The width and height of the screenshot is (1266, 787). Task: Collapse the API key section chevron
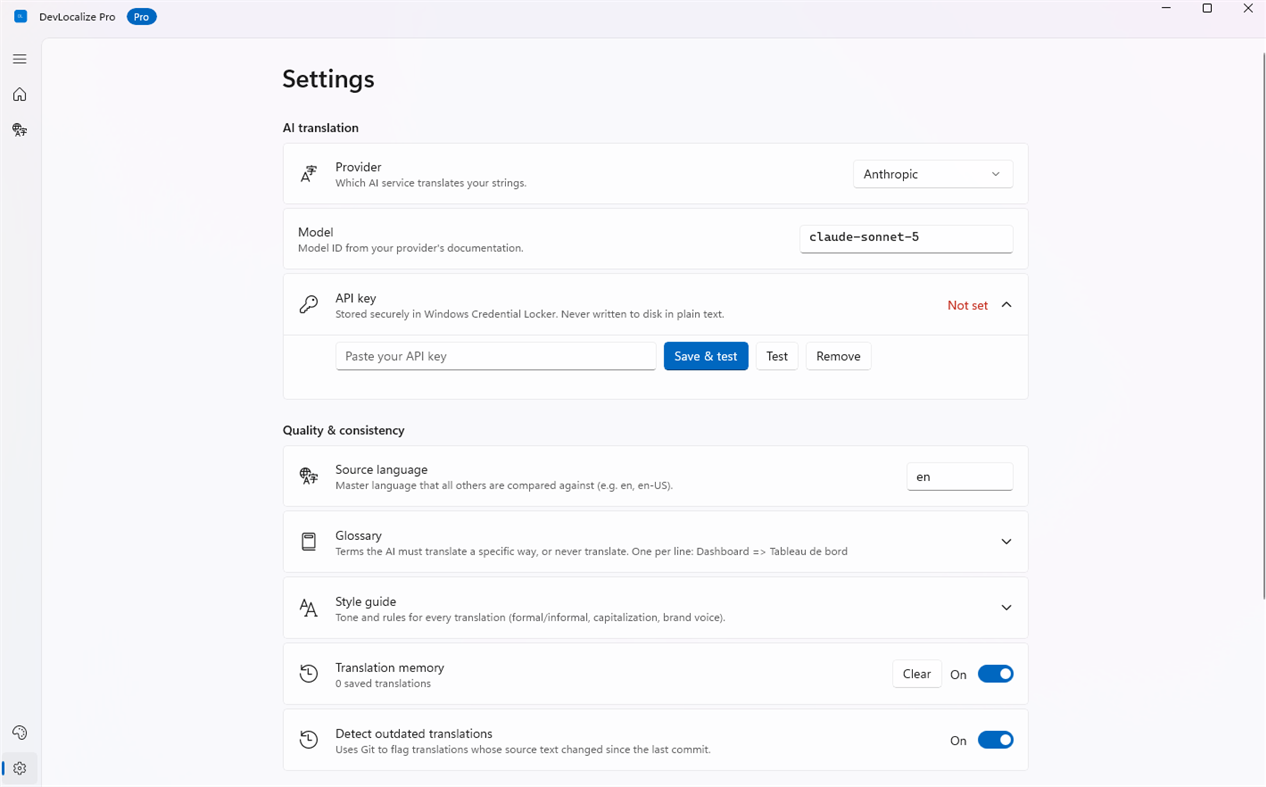1006,305
